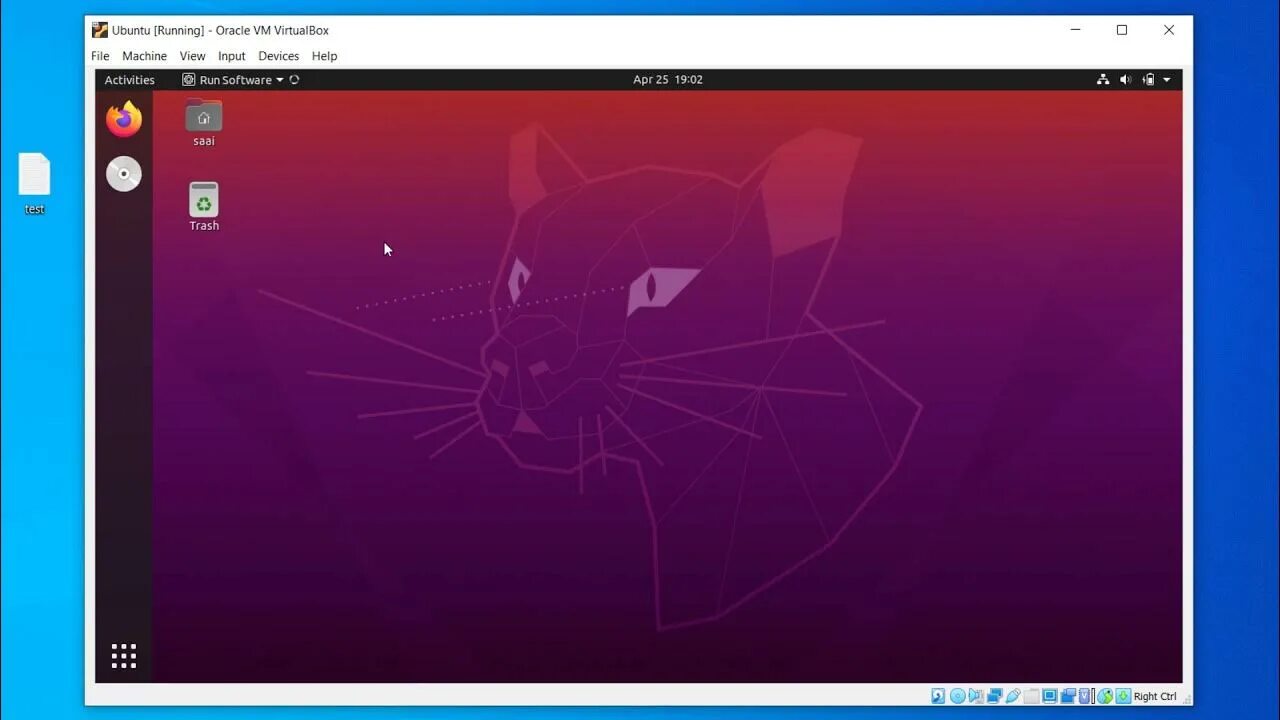Open Firefox from the Ubuntu dock
Screen dimensions: 1280x720
(124, 120)
